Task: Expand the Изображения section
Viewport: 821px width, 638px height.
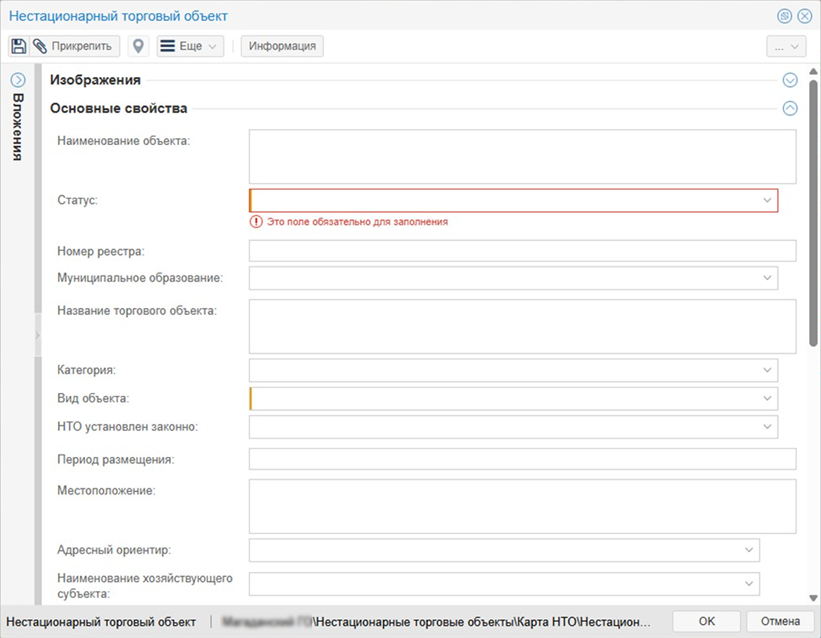Action: (790, 80)
